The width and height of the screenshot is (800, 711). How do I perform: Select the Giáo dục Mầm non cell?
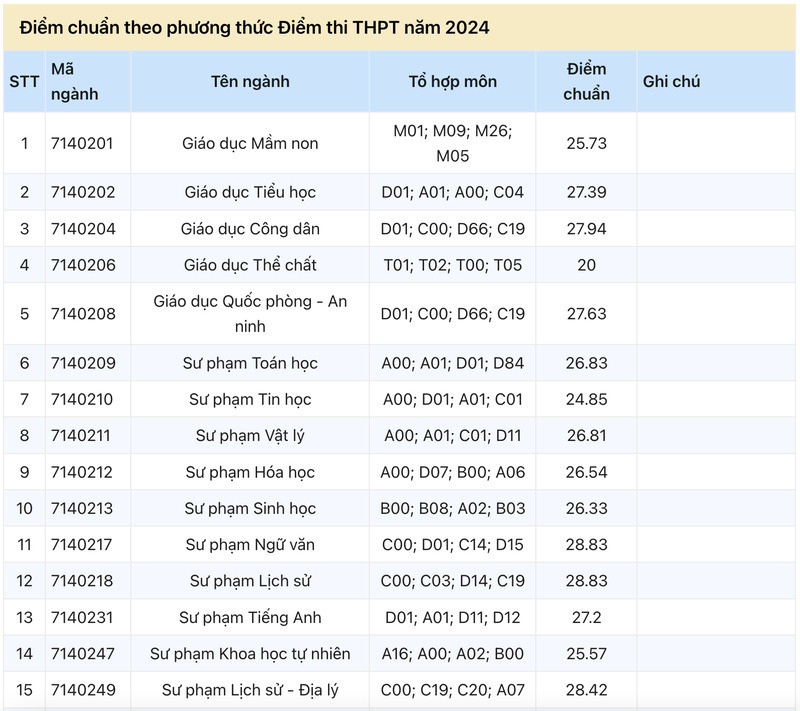[x=250, y=143]
